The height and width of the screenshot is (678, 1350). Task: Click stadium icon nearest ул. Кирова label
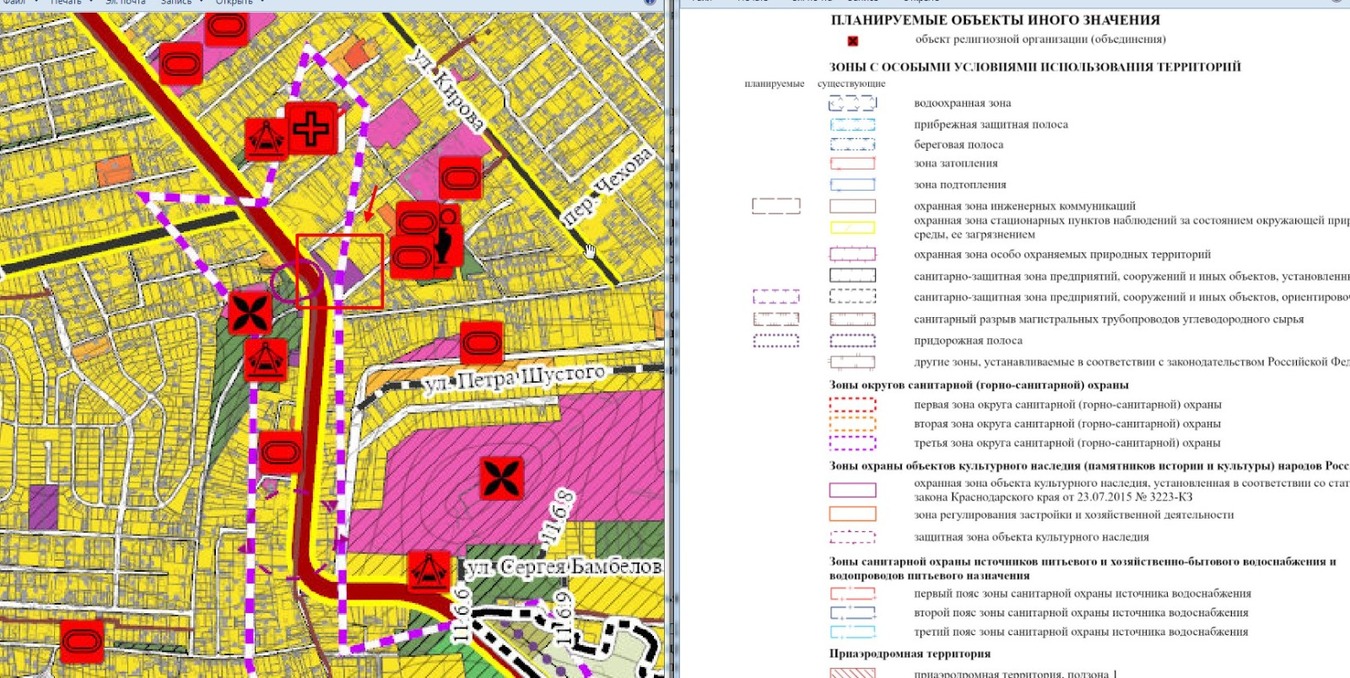pos(460,178)
